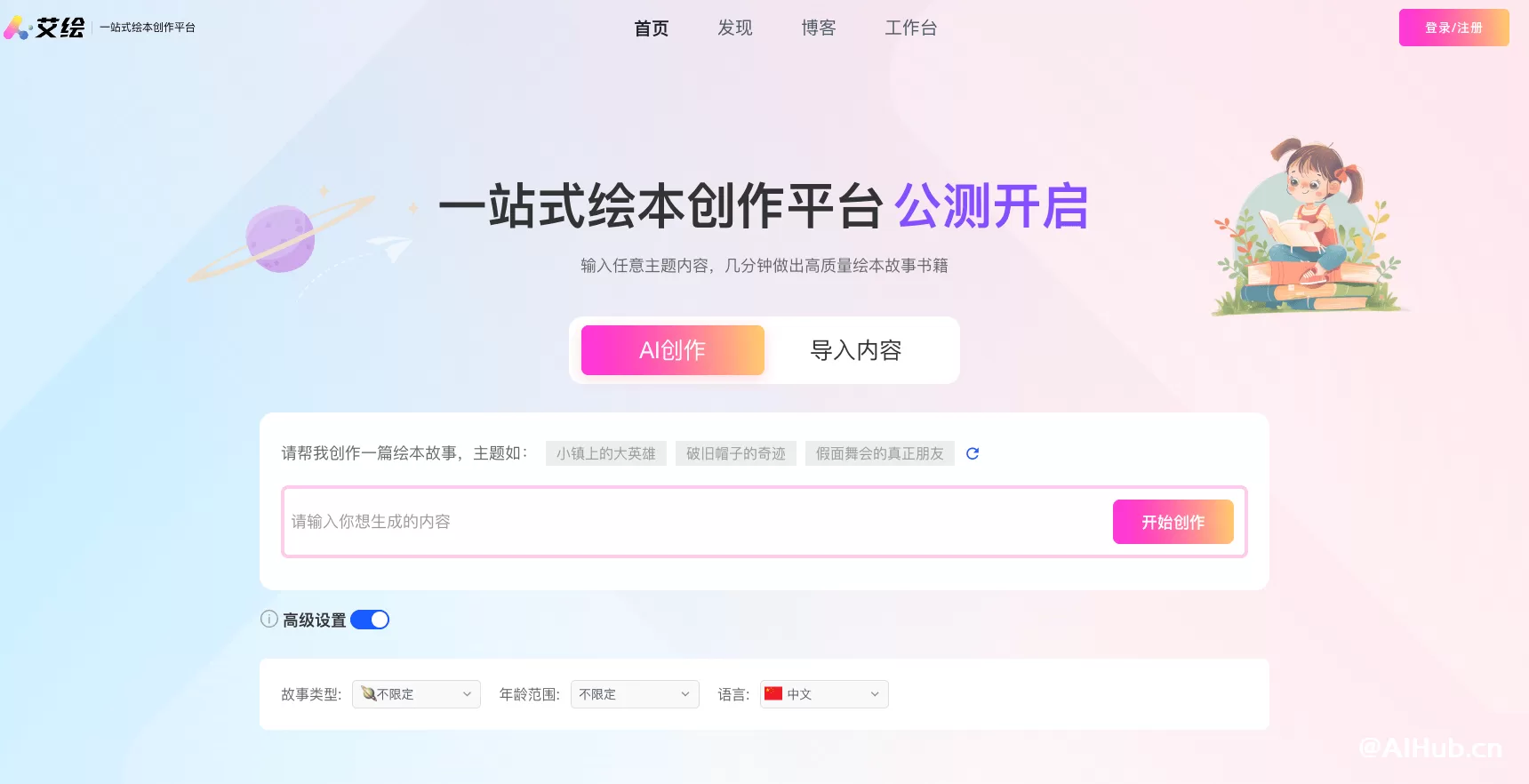Refresh the suggested story topics

(x=973, y=453)
